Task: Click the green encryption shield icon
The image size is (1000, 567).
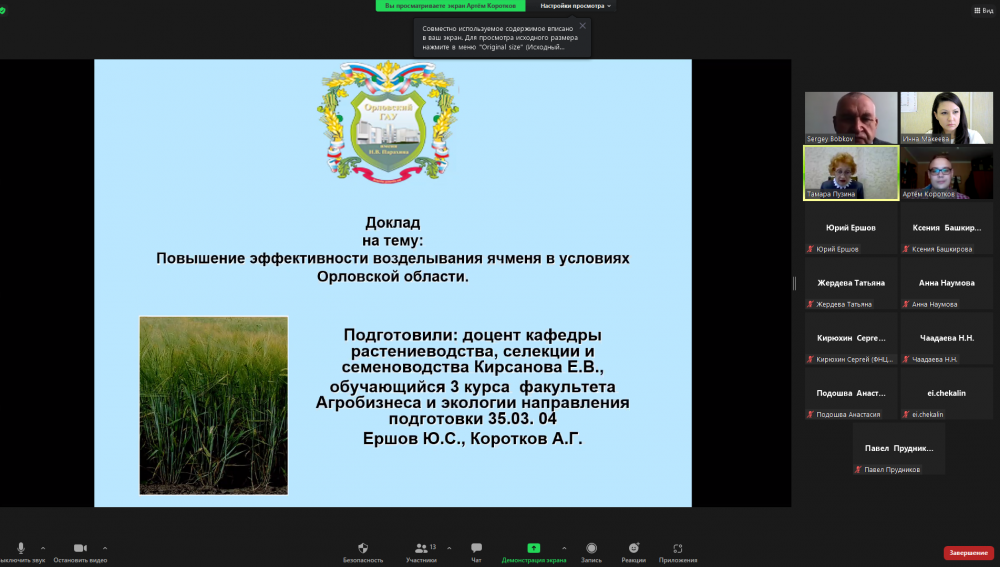Action: point(4,10)
